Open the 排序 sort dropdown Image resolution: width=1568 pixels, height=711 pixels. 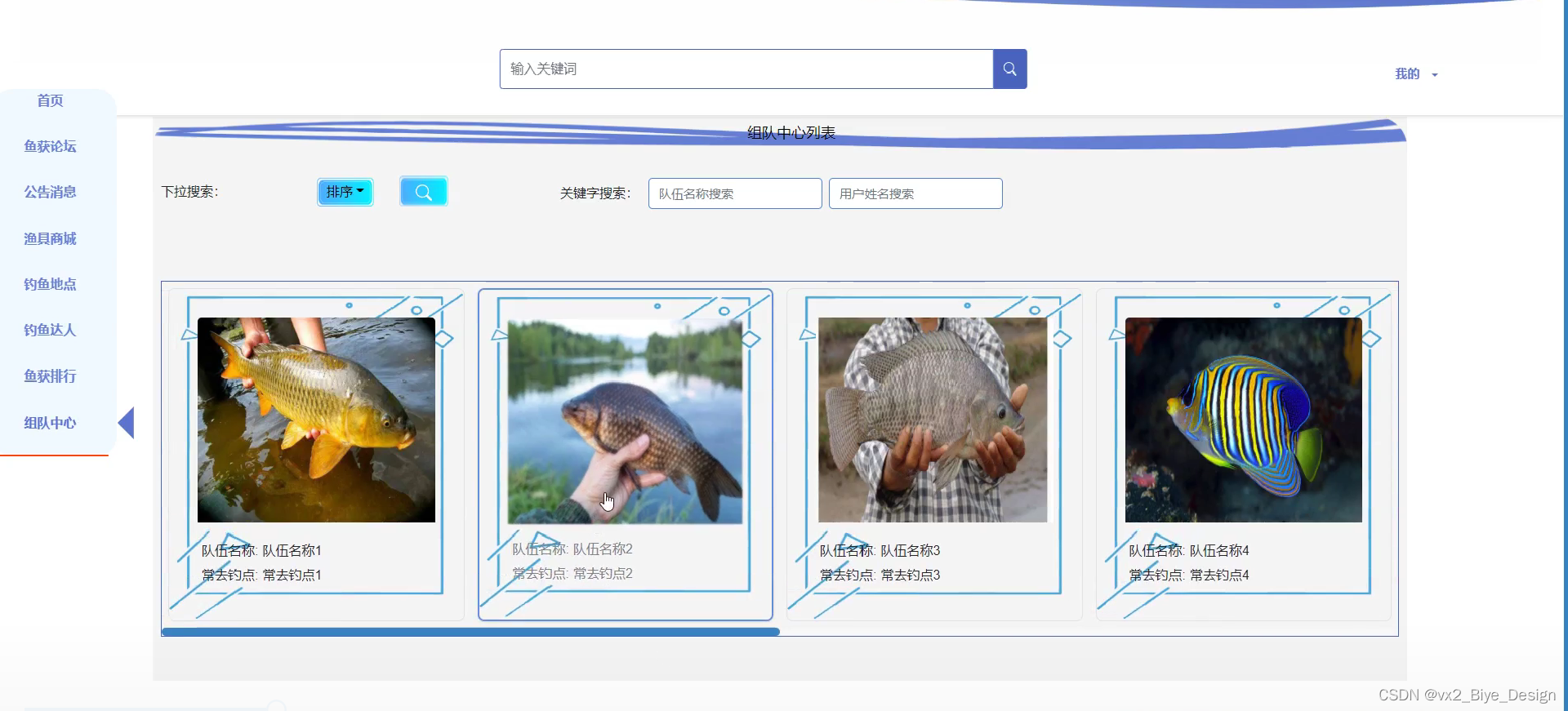click(345, 192)
